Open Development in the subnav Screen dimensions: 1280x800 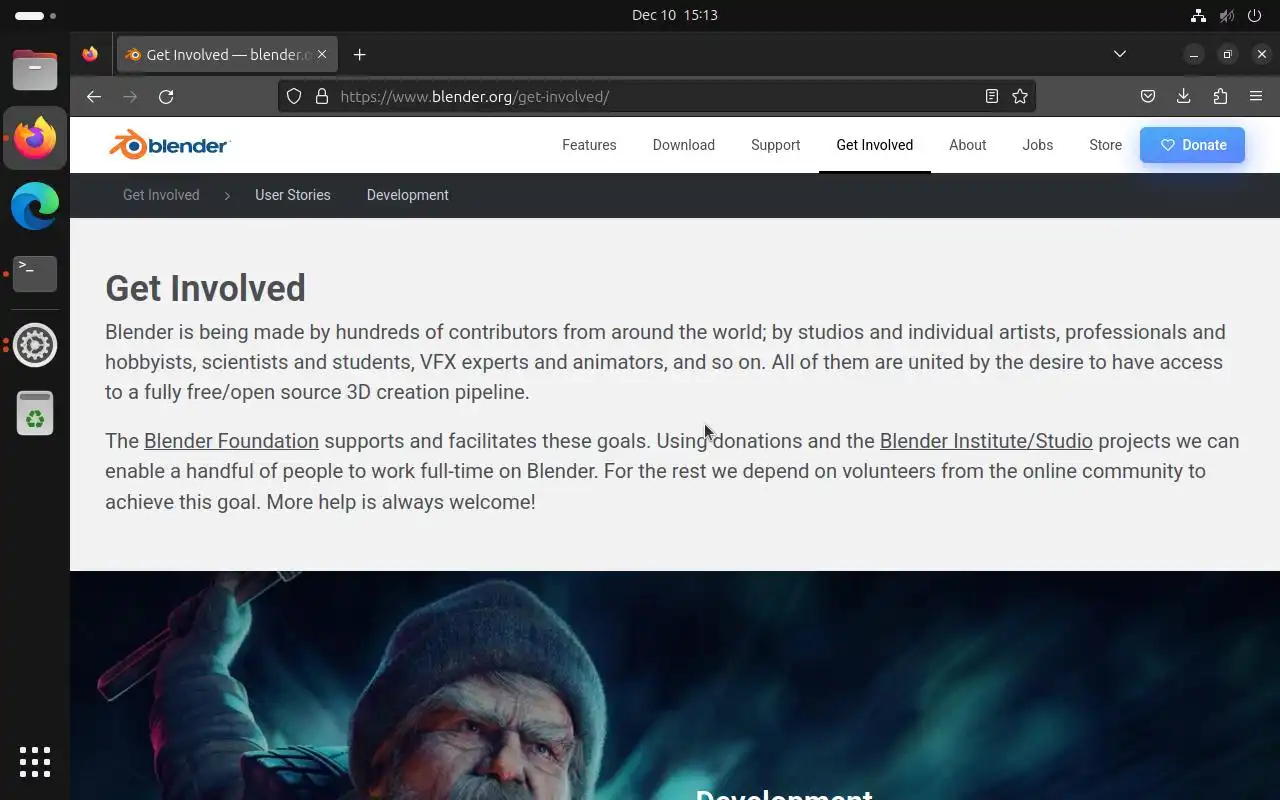(408, 195)
